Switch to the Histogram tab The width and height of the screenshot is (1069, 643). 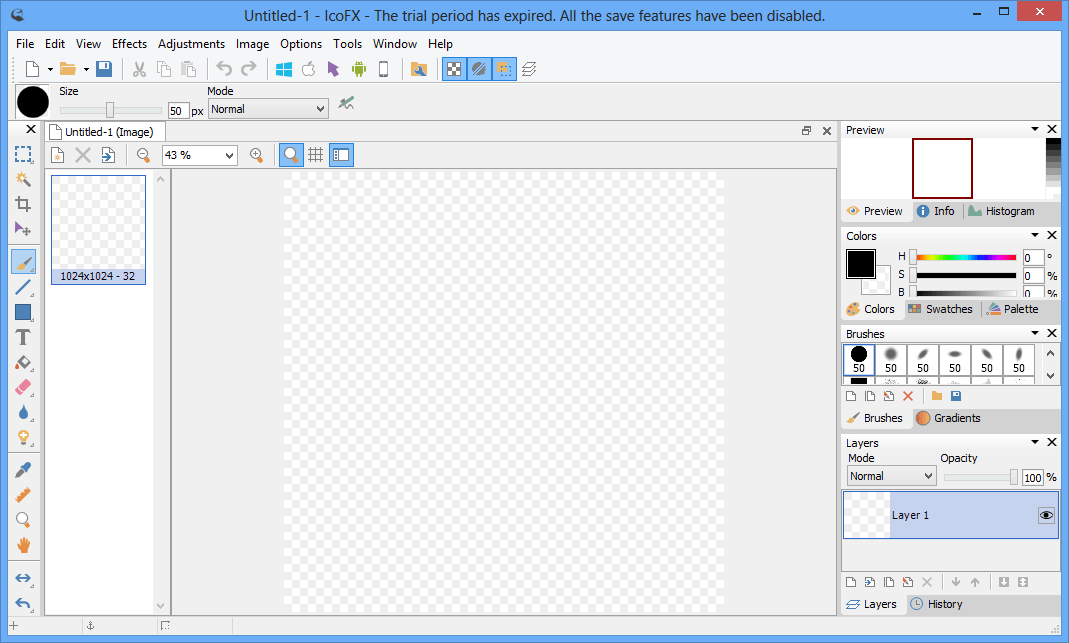click(1002, 211)
